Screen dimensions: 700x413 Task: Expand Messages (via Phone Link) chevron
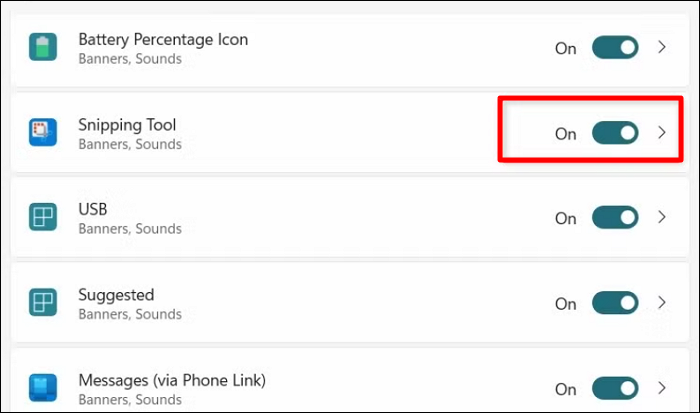pyautogui.click(x=661, y=388)
